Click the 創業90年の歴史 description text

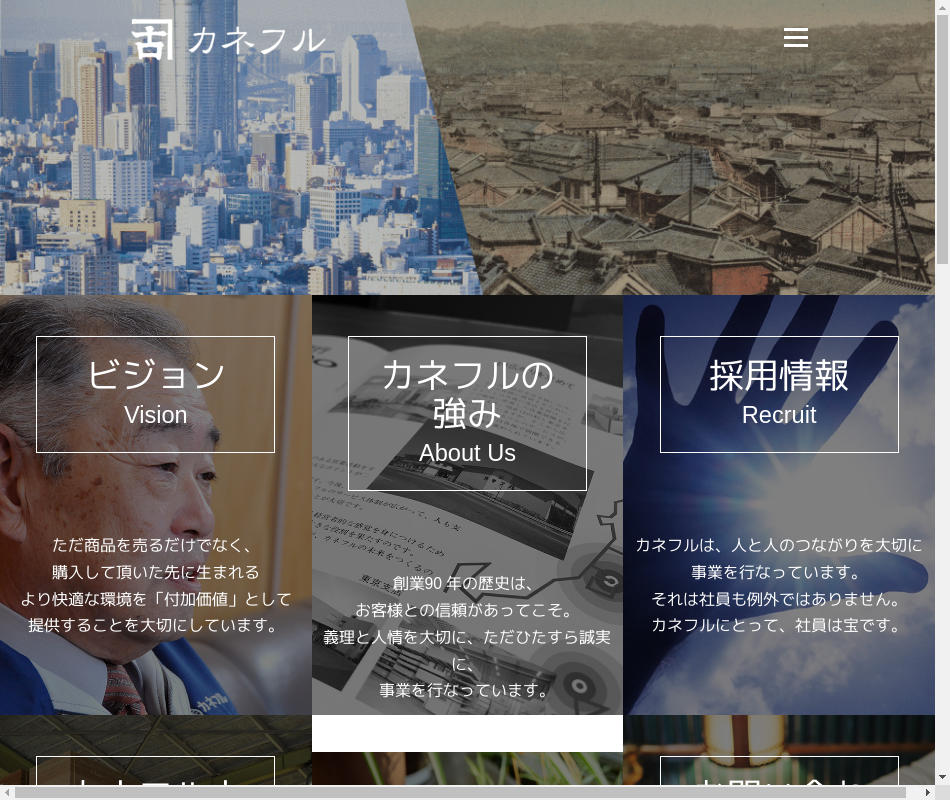[467, 636]
